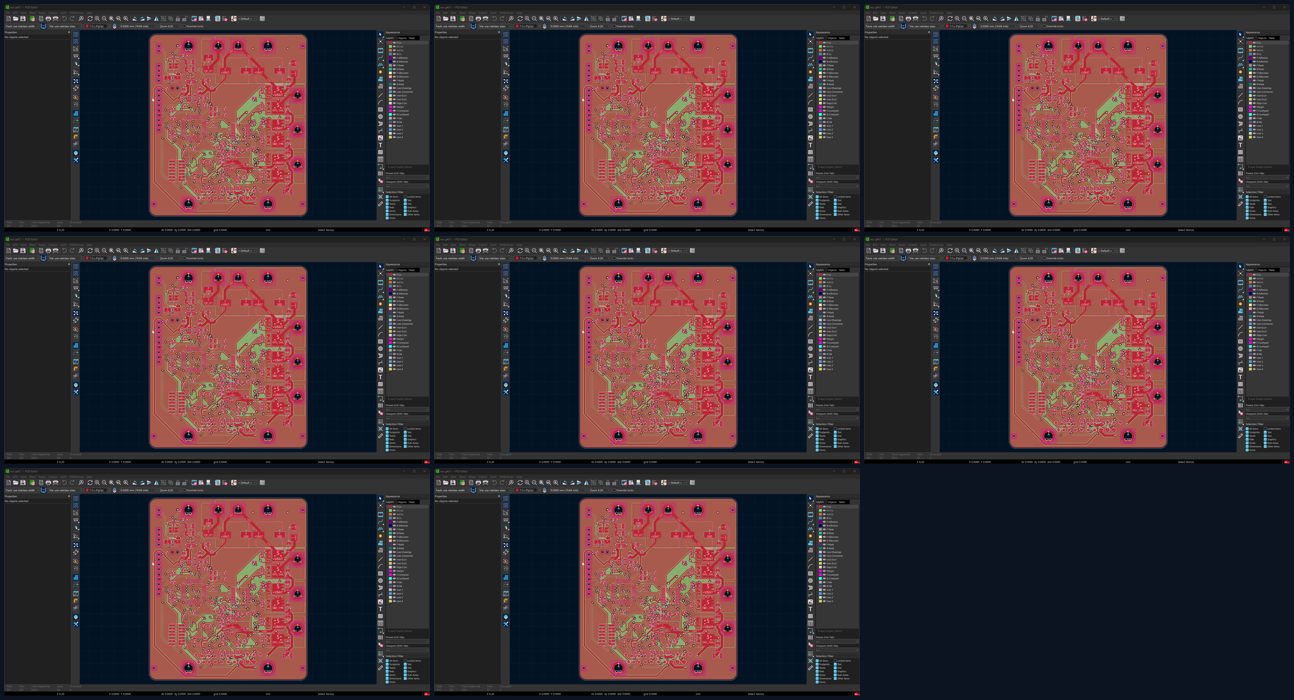Toggle Footprints filter in top-middle window
This screenshot has height=700, width=1294.
(824, 200)
